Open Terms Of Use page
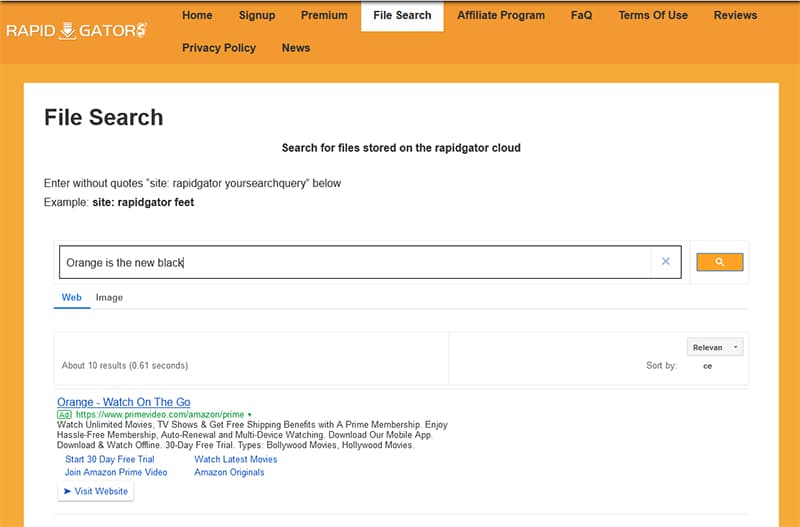This screenshot has height=527, width=800. [x=653, y=16]
